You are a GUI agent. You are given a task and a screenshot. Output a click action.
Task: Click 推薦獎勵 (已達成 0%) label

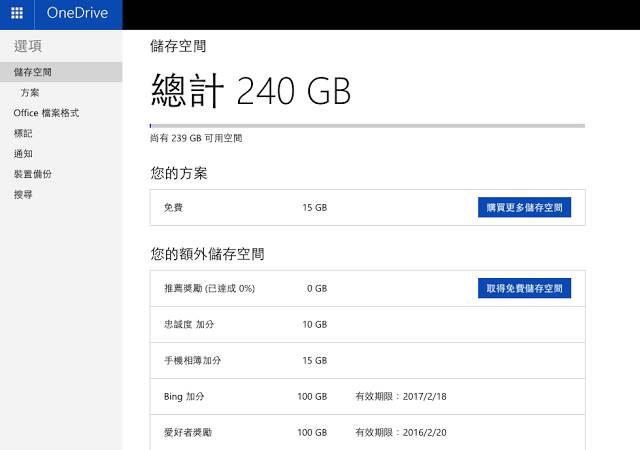coord(209,288)
